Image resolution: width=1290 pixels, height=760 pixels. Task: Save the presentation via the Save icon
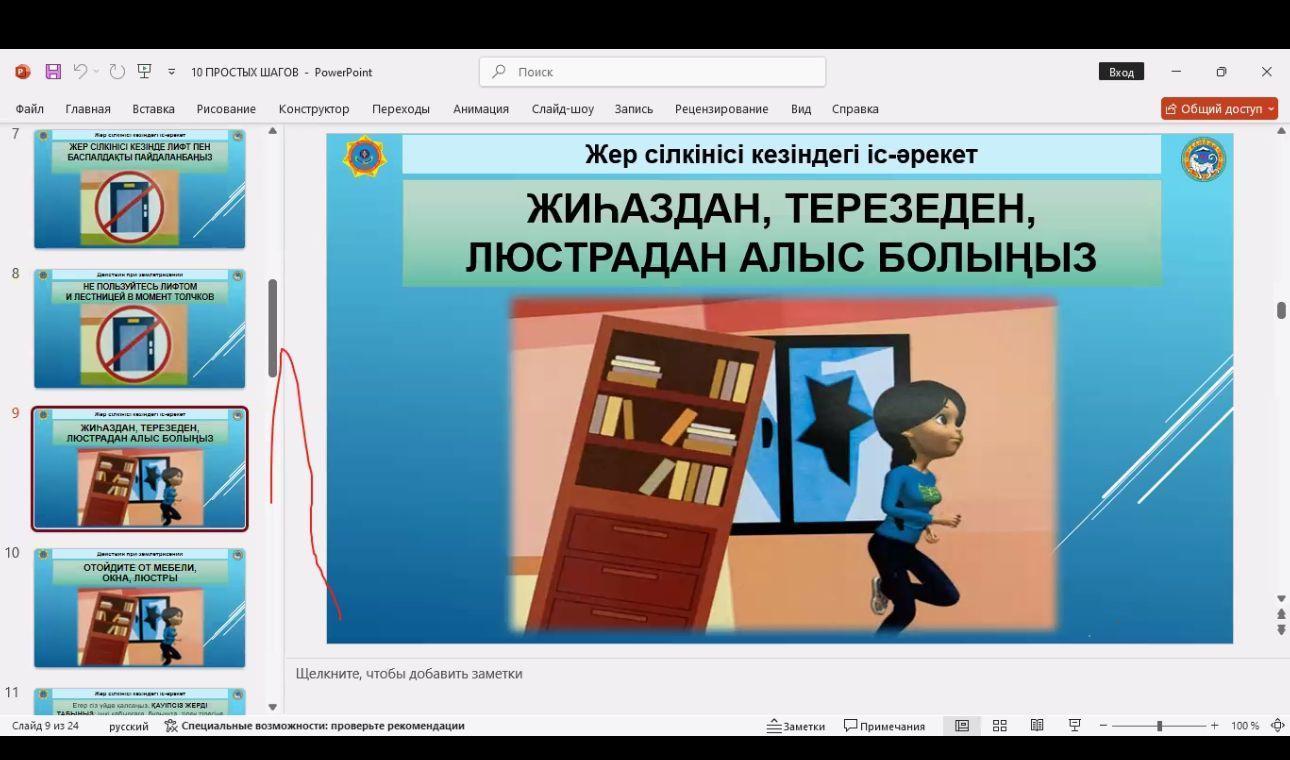51,71
